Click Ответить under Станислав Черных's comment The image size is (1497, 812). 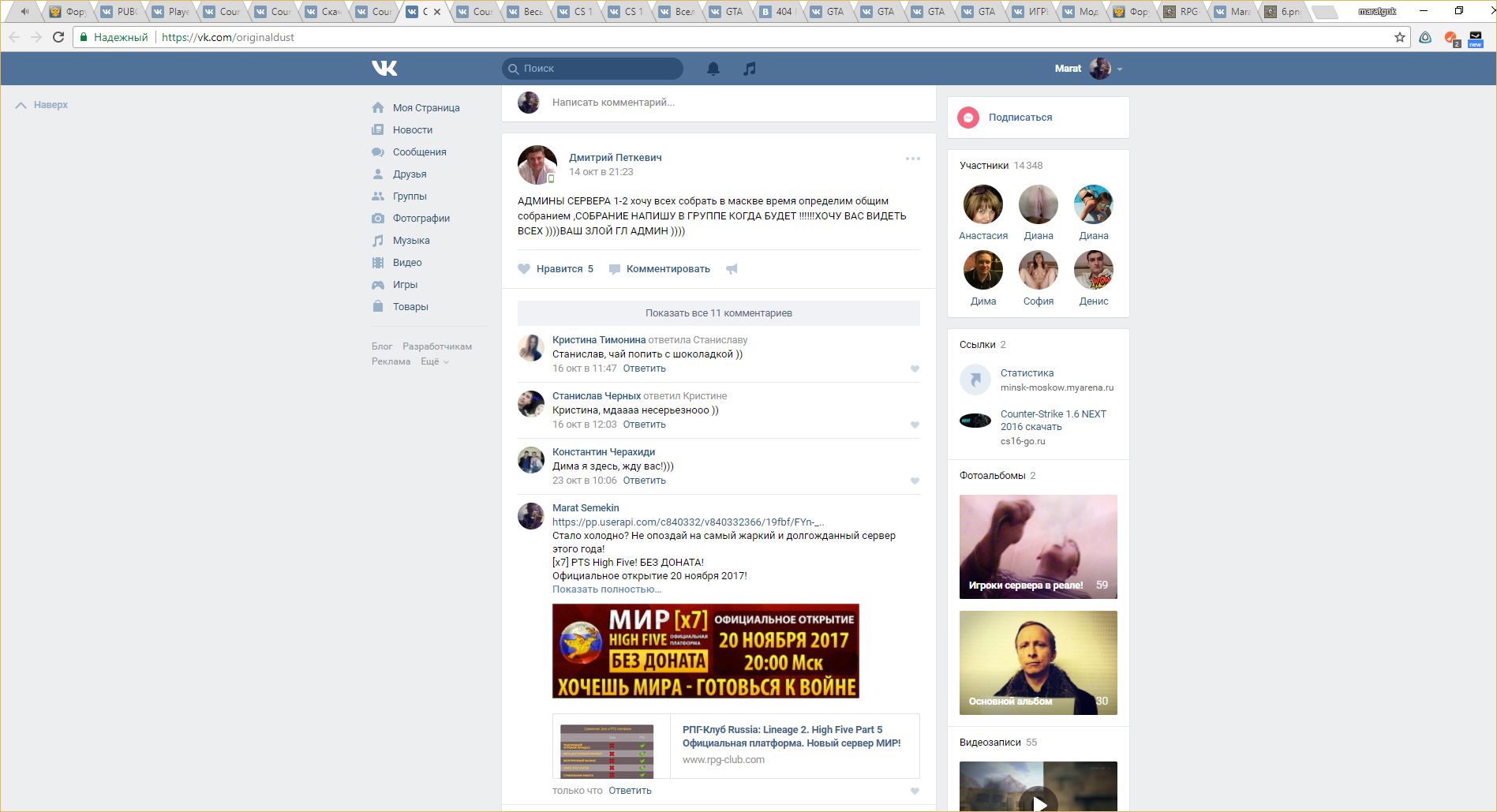(x=644, y=425)
